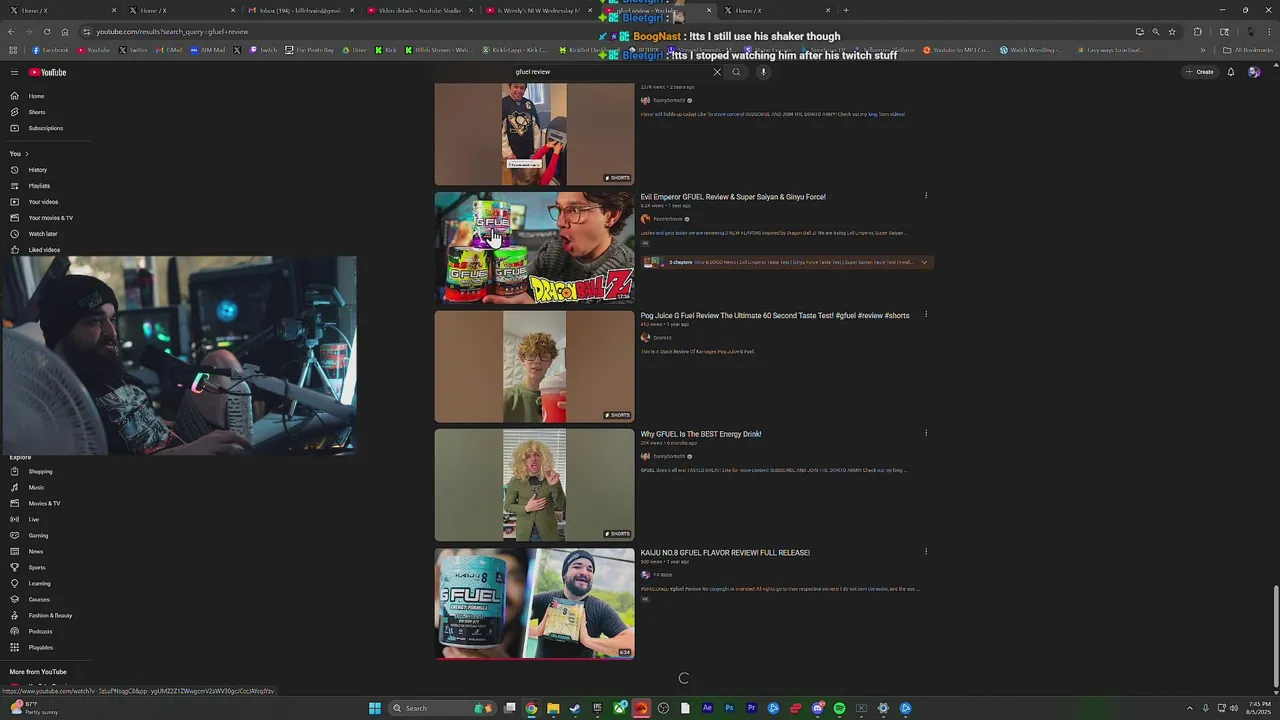The height and width of the screenshot is (720, 1280).
Task: Open the Twitch bookmark
Action: coord(264,50)
